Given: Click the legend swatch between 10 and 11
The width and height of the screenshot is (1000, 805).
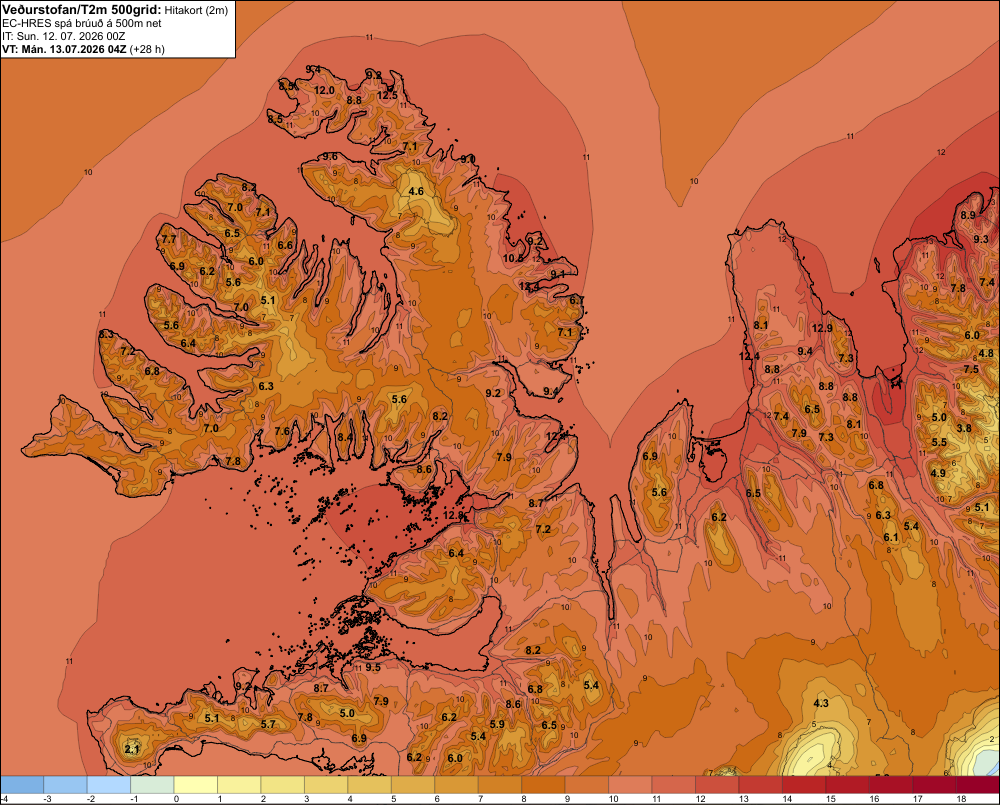Looking at the screenshot, I should [x=630, y=785].
